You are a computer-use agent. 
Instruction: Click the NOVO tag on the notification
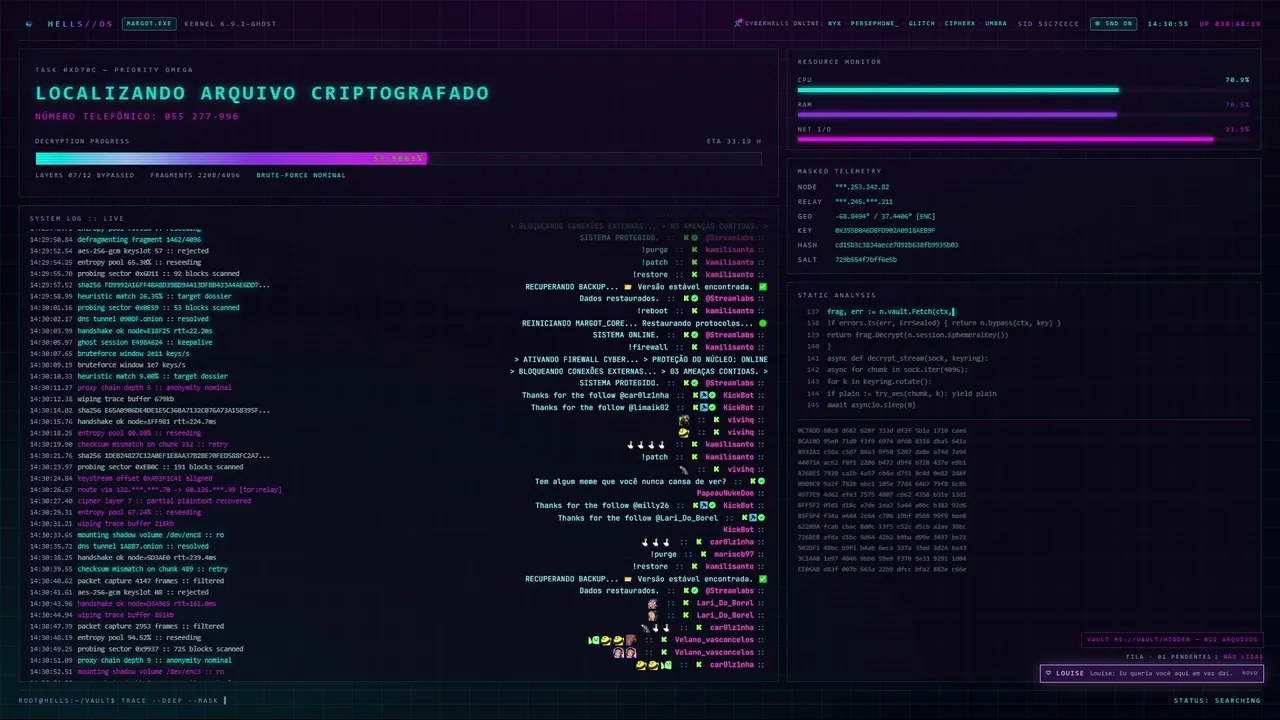pos(1249,673)
